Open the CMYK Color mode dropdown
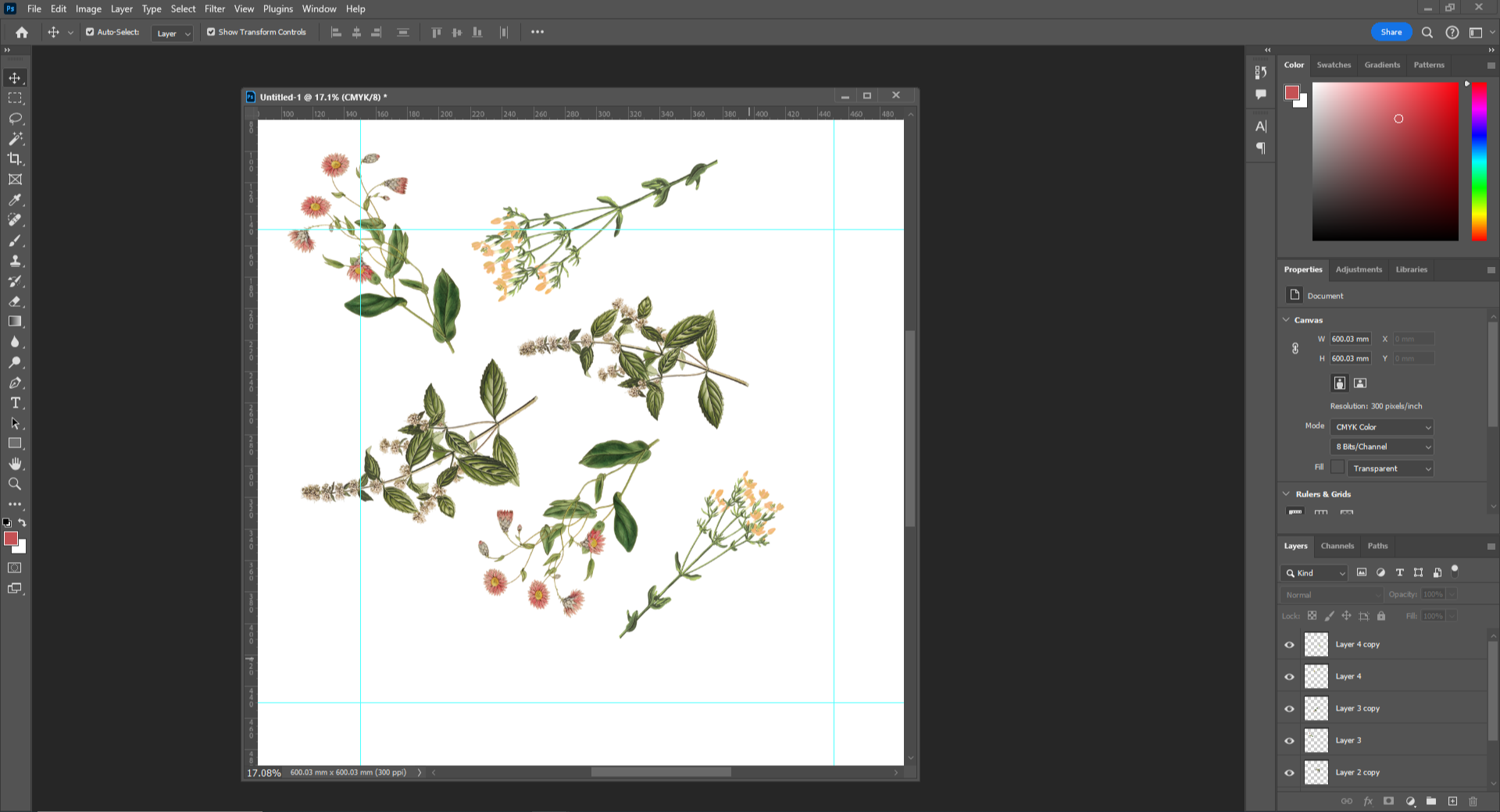The height and width of the screenshot is (812, 1500). (1382, 427)
